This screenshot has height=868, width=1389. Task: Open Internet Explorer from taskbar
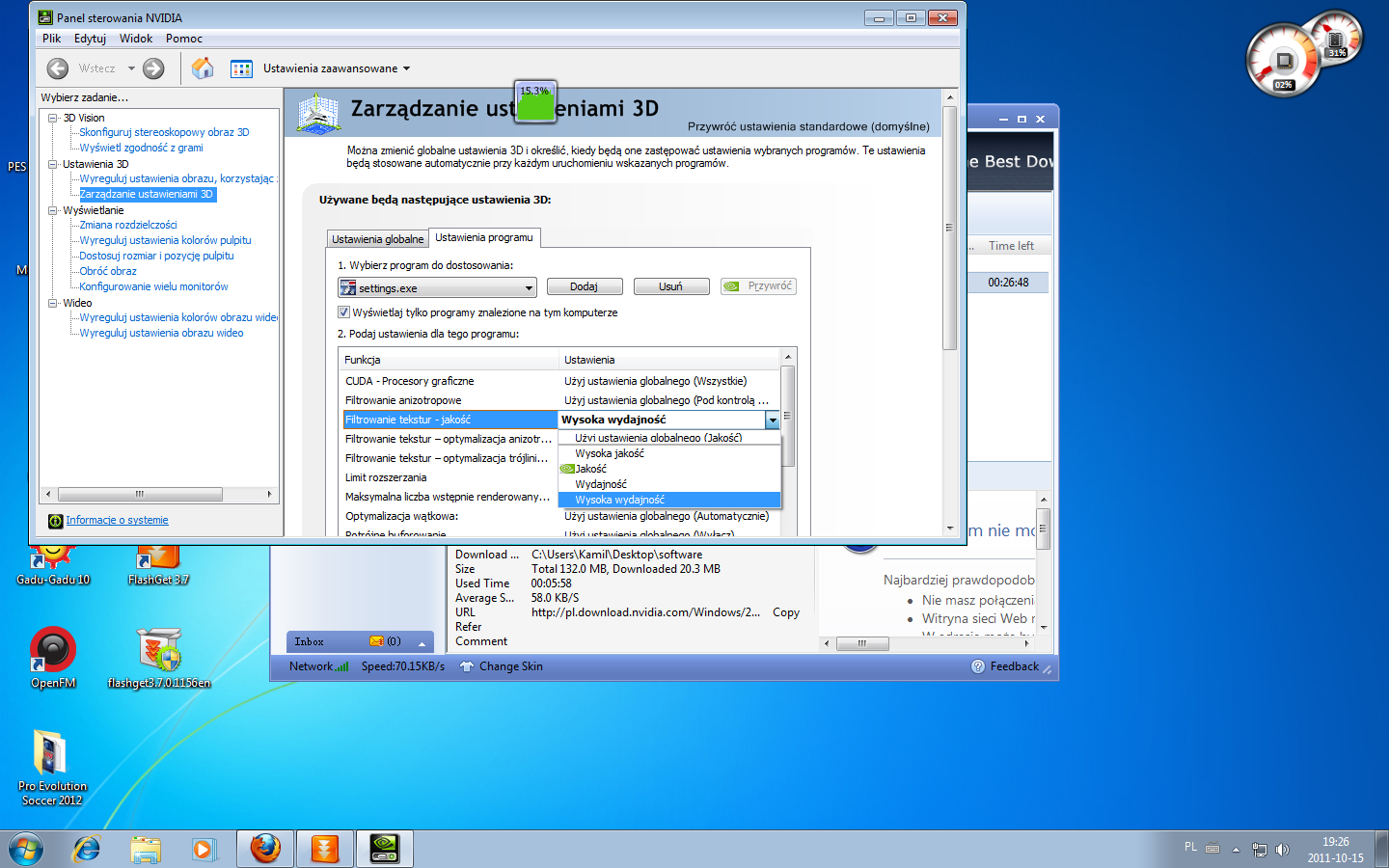(87, 849)
